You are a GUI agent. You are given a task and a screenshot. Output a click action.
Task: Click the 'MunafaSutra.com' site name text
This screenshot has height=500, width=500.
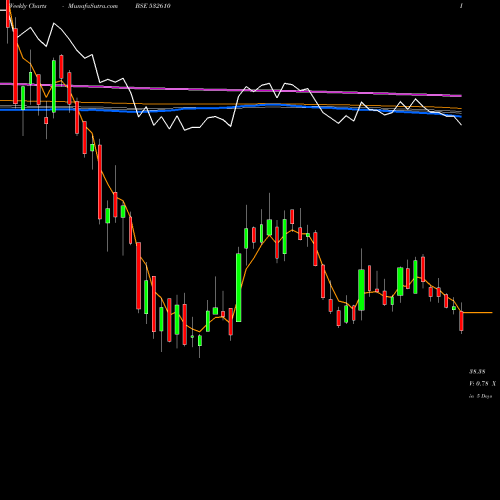point(93,6)
